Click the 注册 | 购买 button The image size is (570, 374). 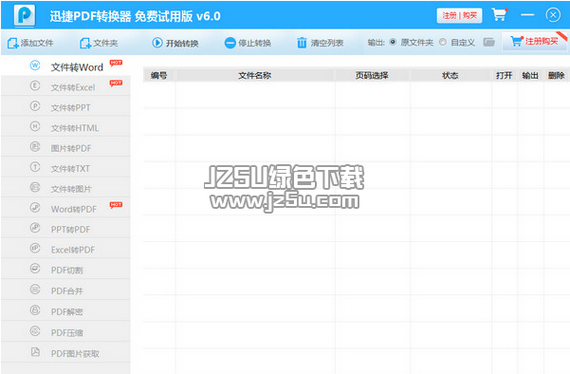click(459, 16)
